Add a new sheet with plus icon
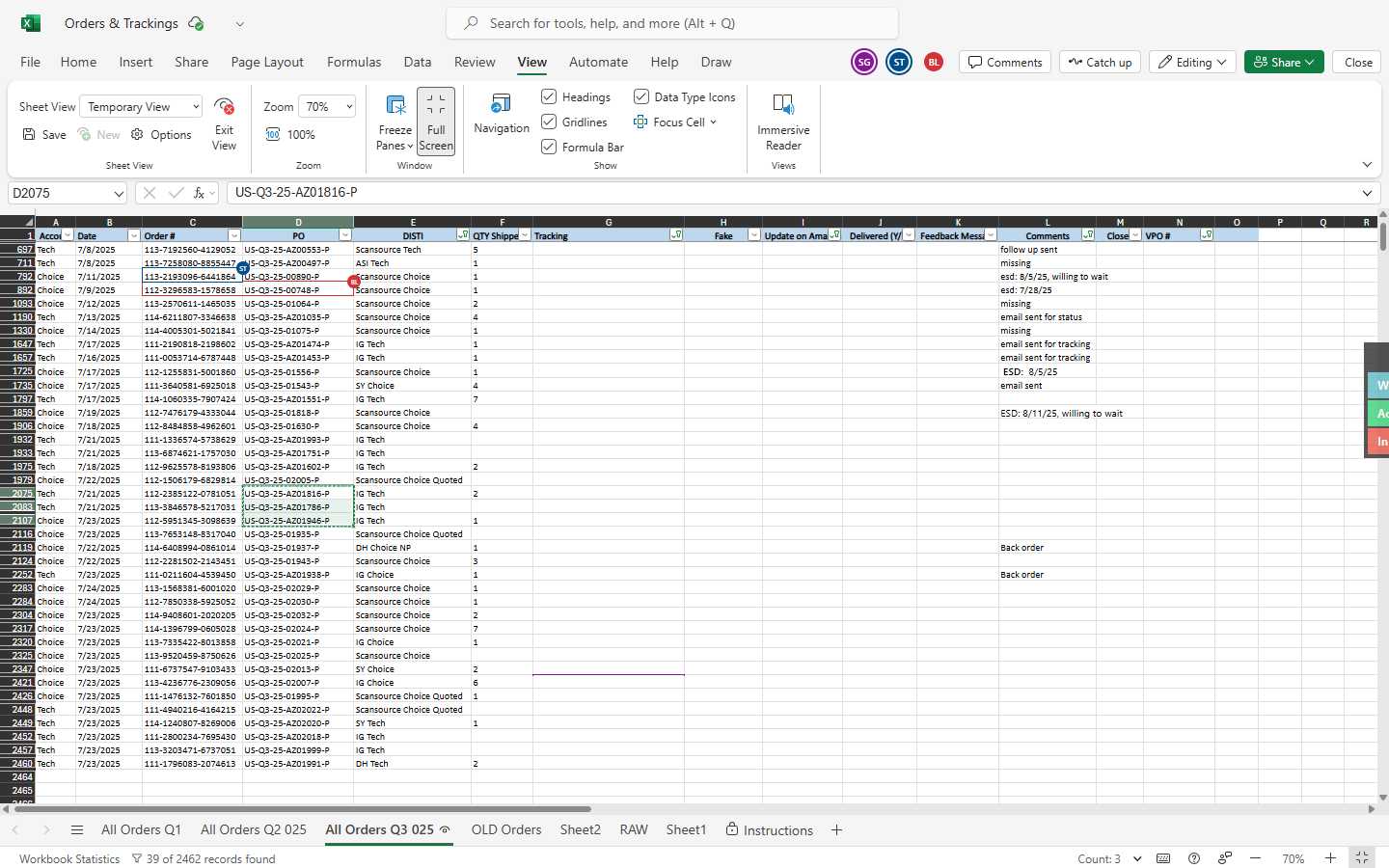This screenshot has width=1389, height=868. [x=836, y=830]
